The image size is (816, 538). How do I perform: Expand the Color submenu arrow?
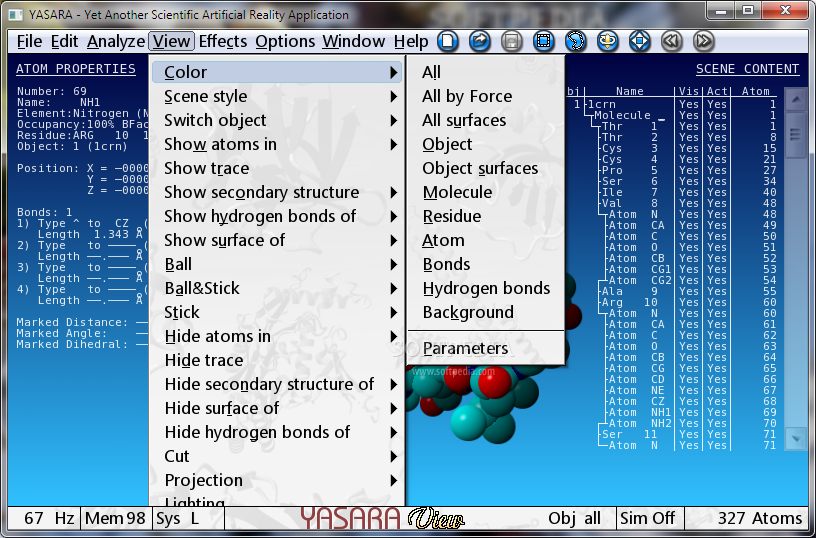[x=394, y=73]
